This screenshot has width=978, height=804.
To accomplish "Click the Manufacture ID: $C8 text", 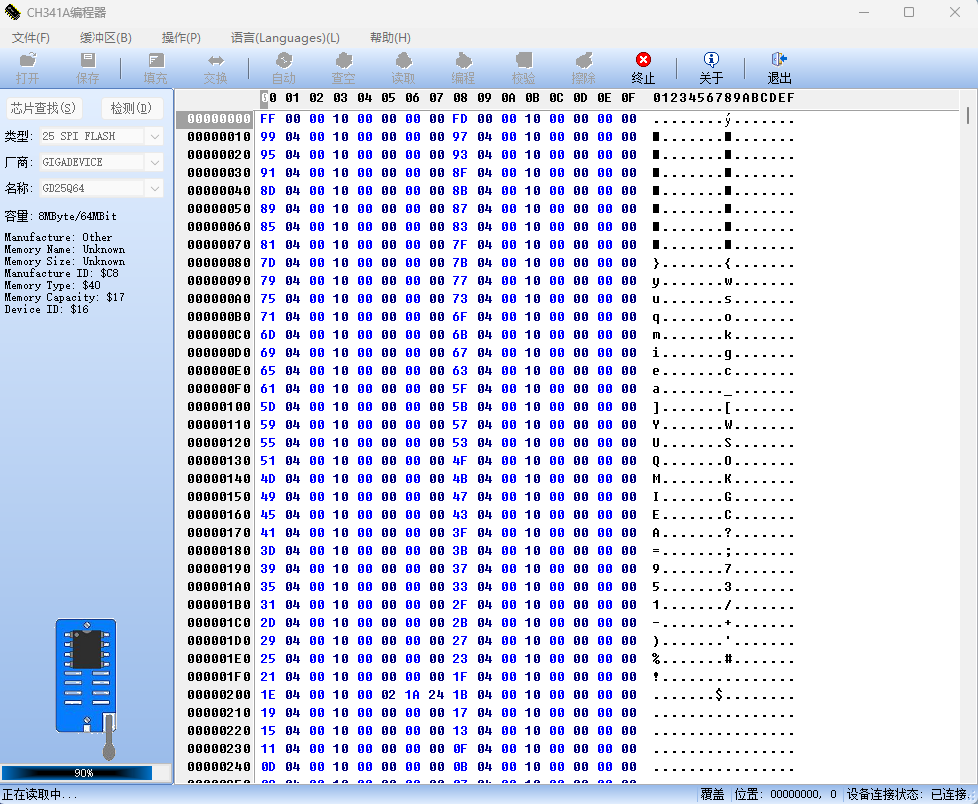I will click(x=61, y=273).
